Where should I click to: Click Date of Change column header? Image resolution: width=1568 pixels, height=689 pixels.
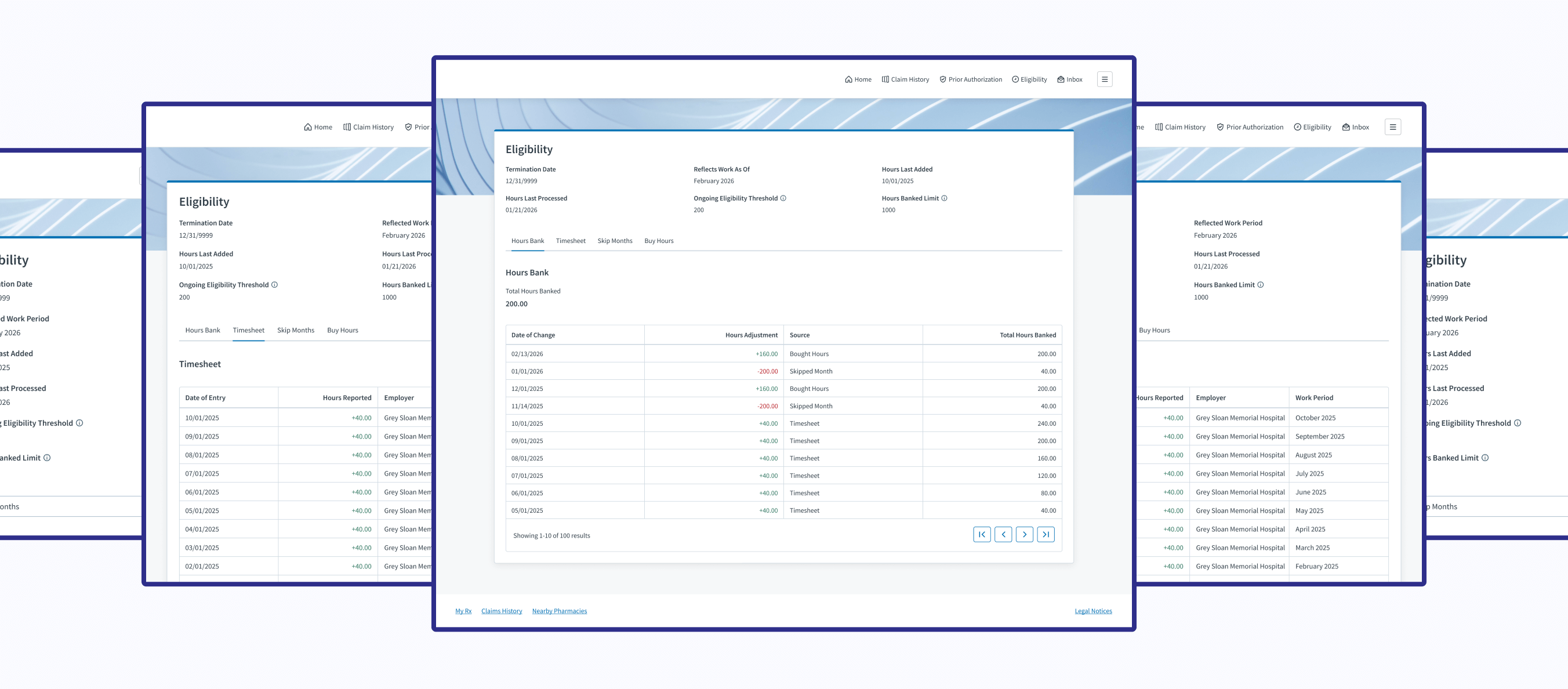click(x=532, y=335)
